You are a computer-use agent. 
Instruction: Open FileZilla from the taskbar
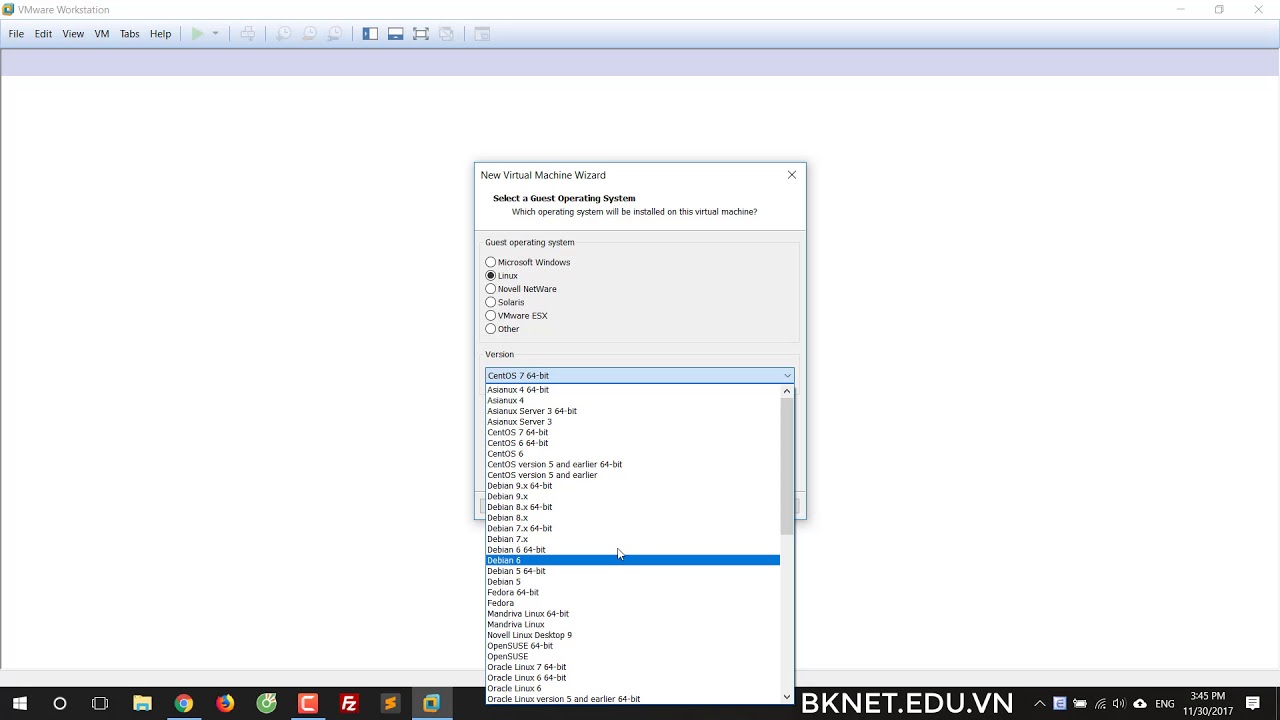pos(349,704)
